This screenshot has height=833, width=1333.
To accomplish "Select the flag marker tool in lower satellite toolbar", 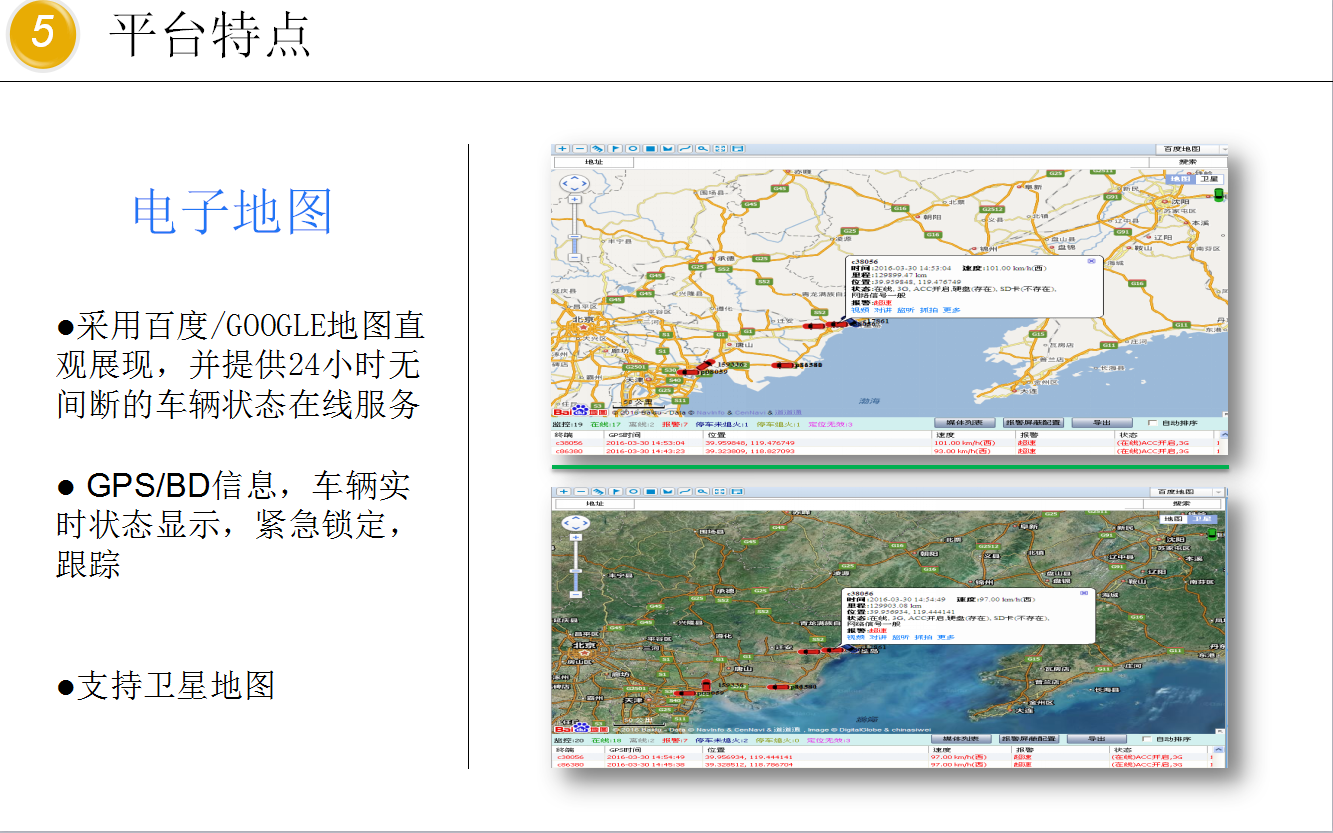I will [x=615, y=491].
